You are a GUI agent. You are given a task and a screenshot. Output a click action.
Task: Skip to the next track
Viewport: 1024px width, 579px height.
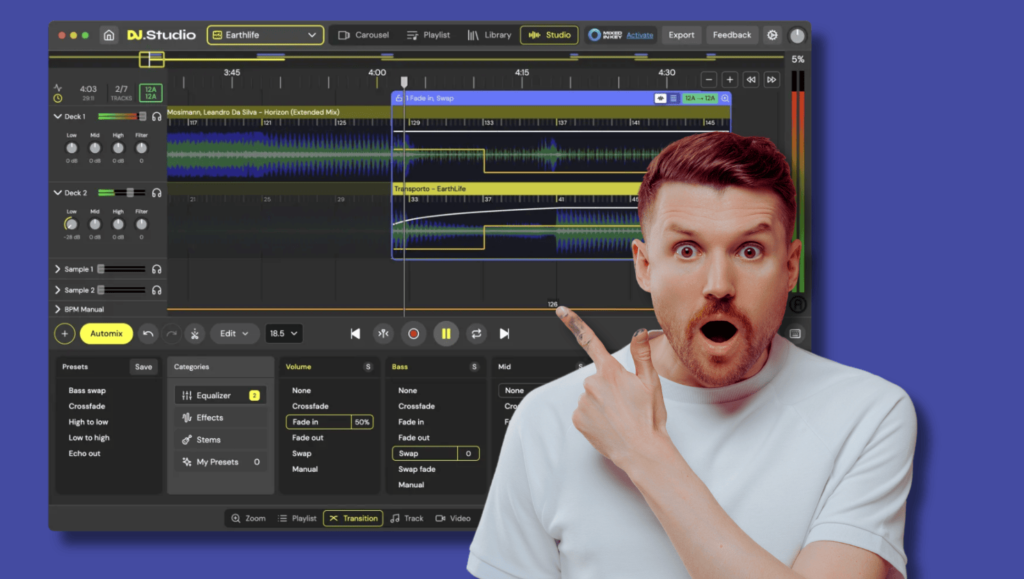pos(504,334)
